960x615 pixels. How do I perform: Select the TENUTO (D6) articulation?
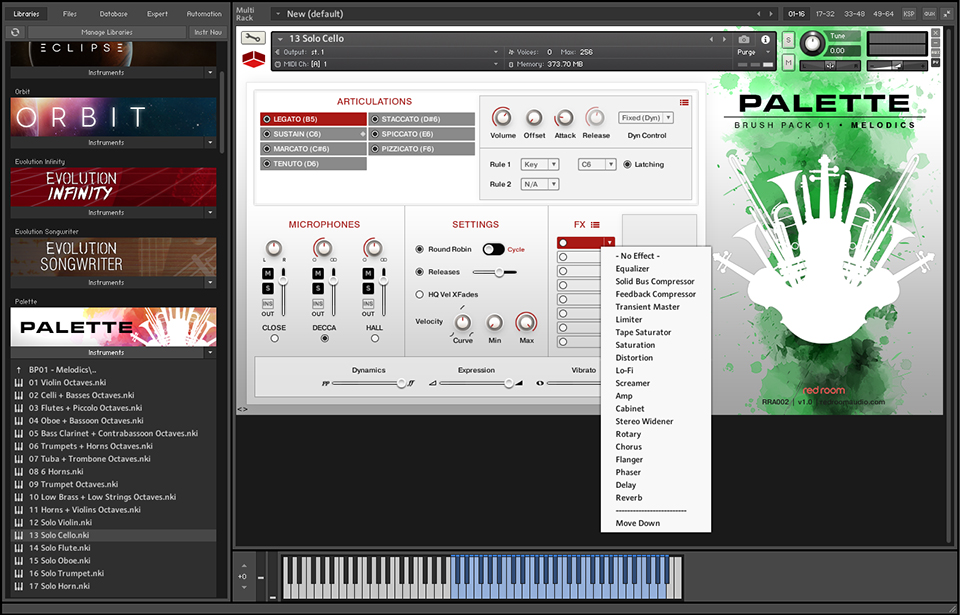(x=313, y=164)
